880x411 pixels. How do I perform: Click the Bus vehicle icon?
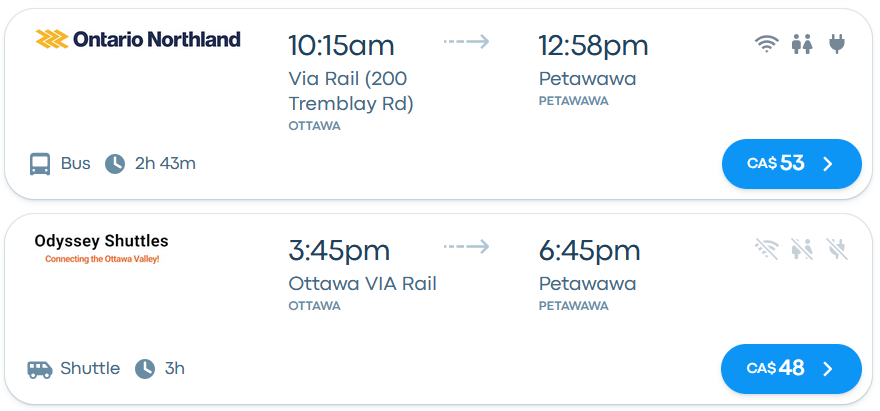click(x=40, y=164)
